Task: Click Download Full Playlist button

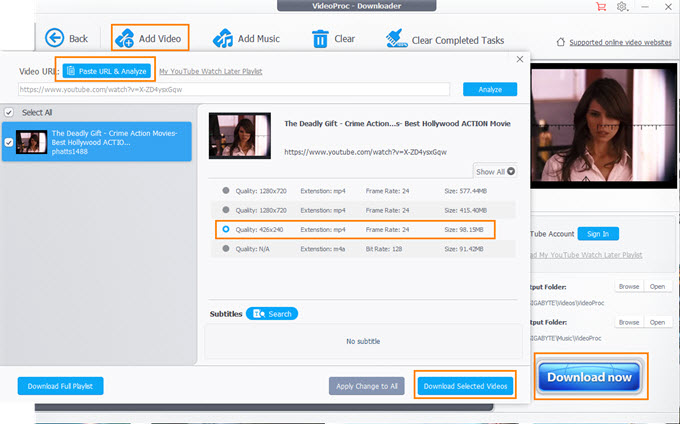Action: [x=60, y=386]
